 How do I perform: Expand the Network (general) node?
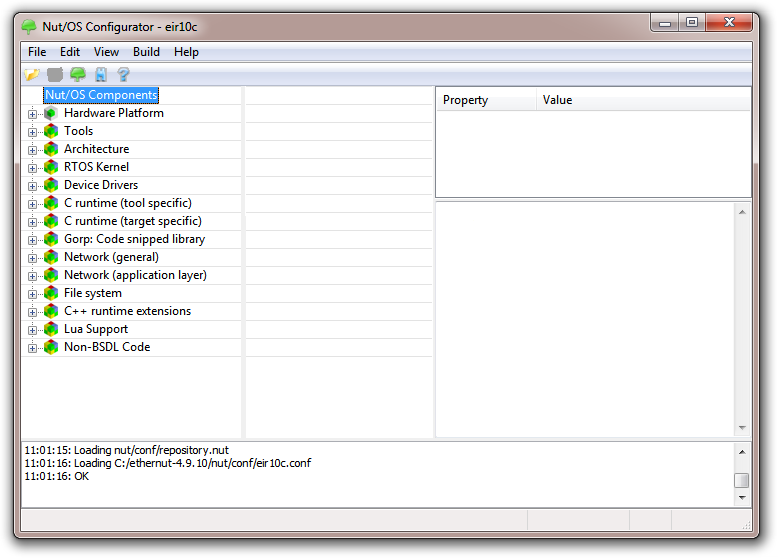point(32,258)
